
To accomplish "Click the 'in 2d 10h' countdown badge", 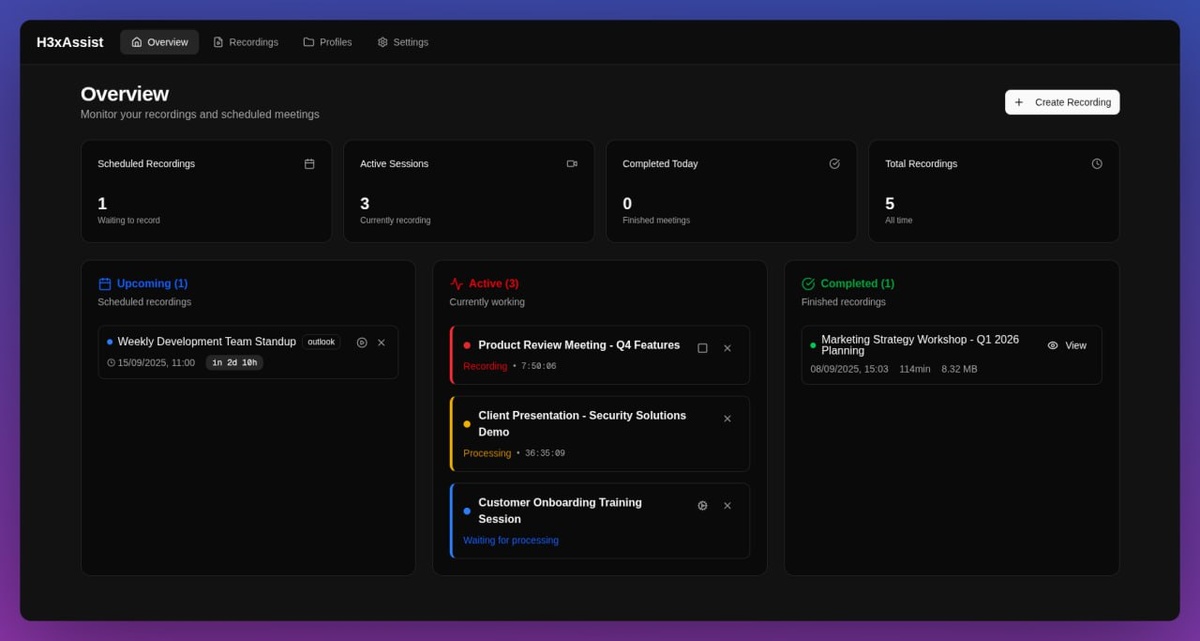I will [235, 363].
